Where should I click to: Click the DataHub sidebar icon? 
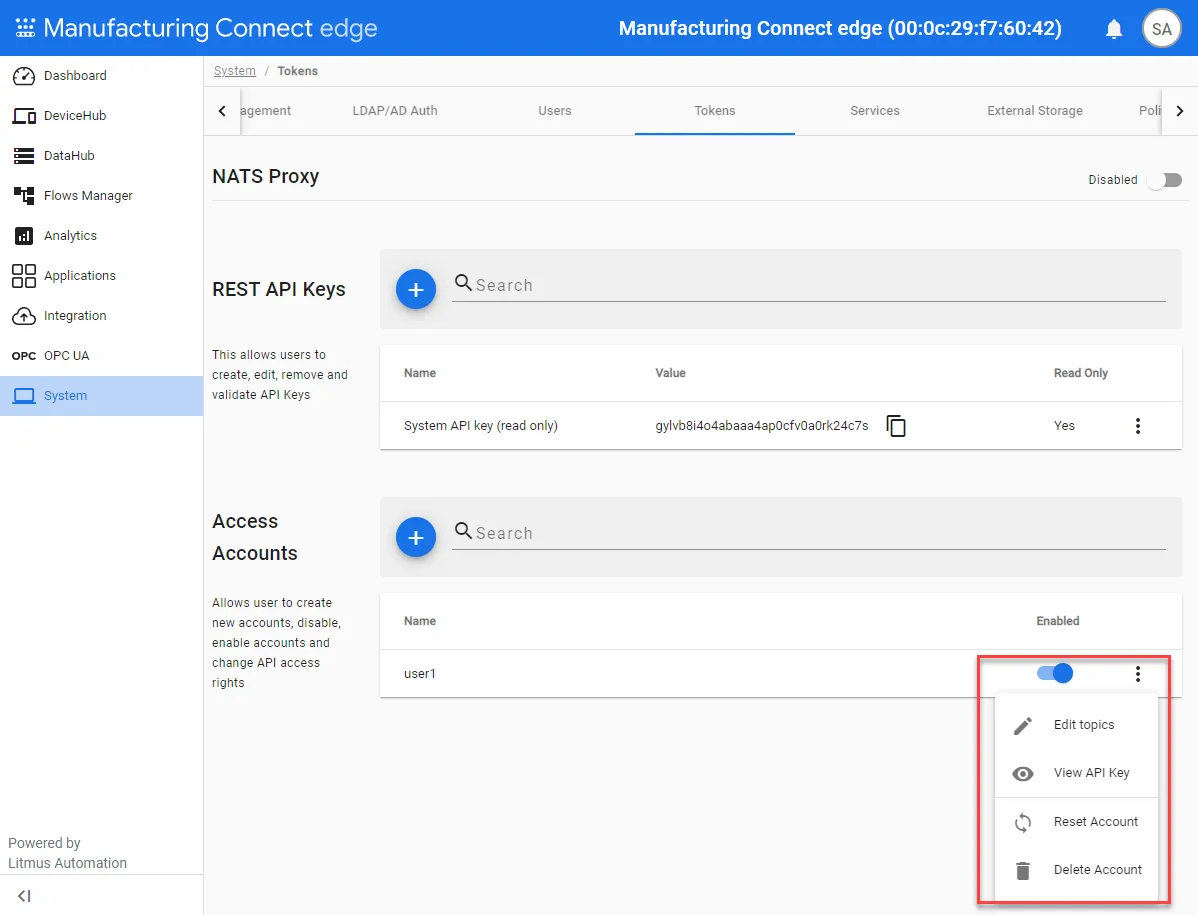point(24,156)
